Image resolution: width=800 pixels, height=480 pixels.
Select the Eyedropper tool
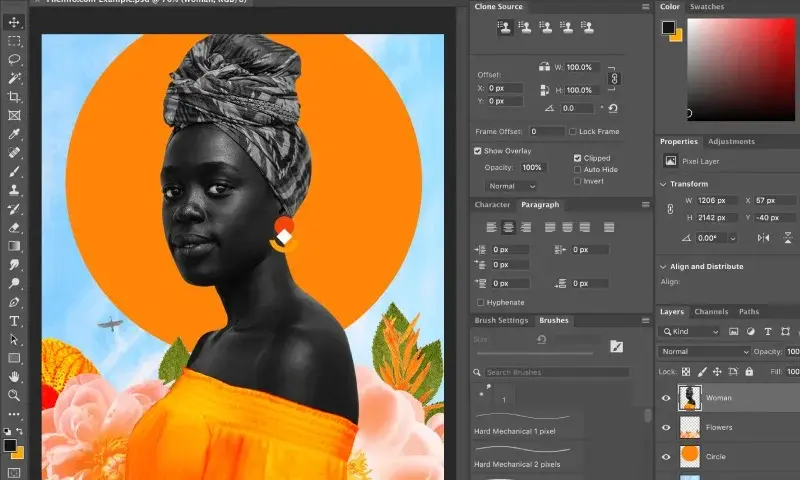[x=14, y=134]
